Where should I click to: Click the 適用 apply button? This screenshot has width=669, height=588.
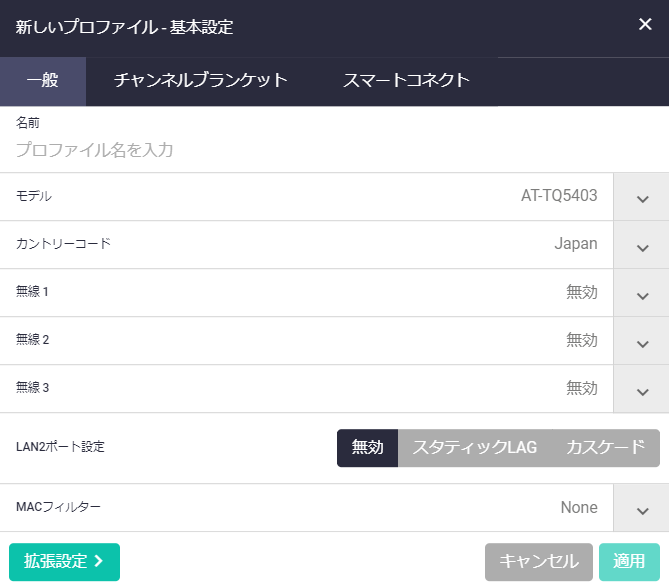[629, 562]
